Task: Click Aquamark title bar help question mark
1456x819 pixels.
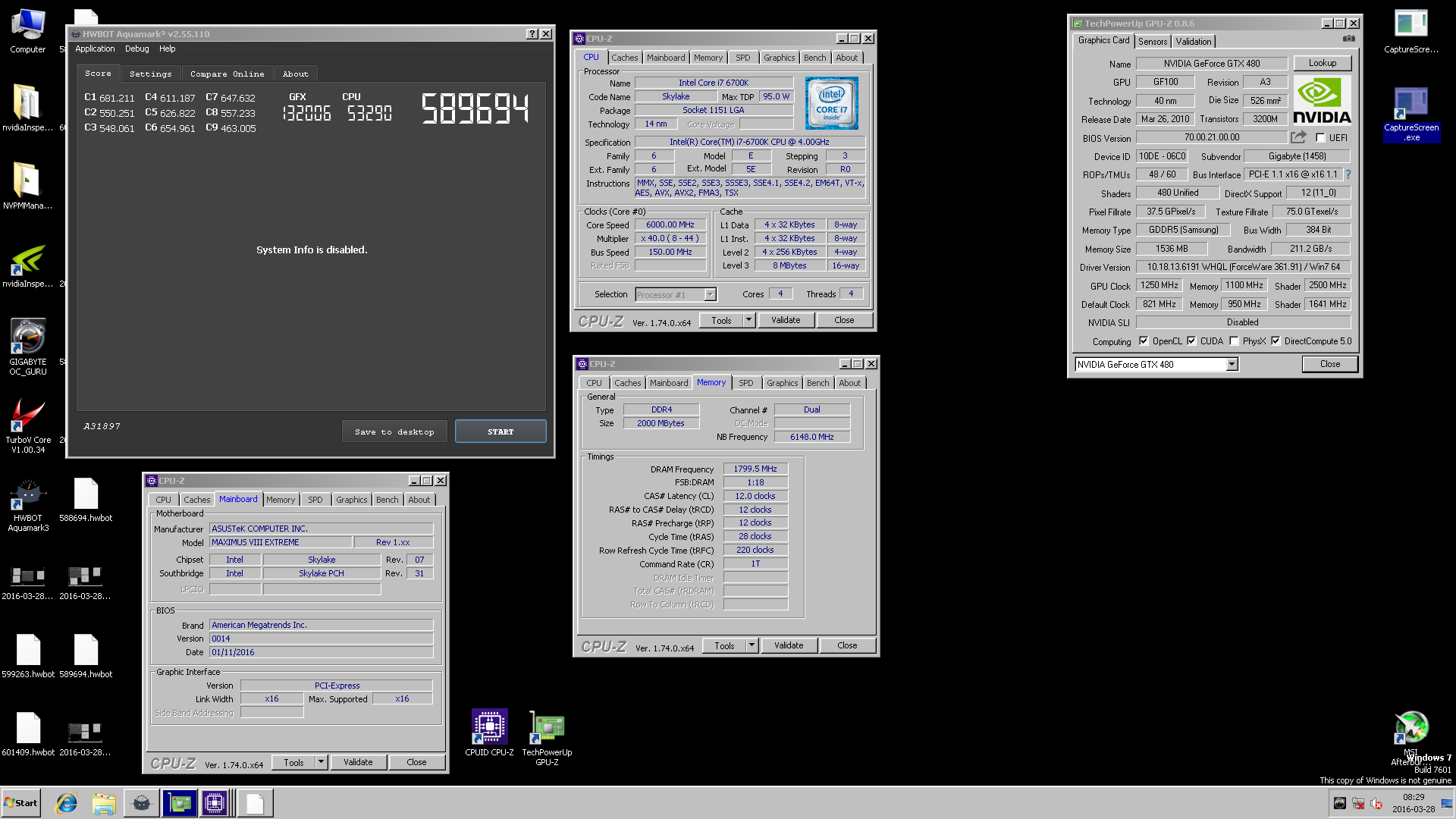Action: click(532, 34)
